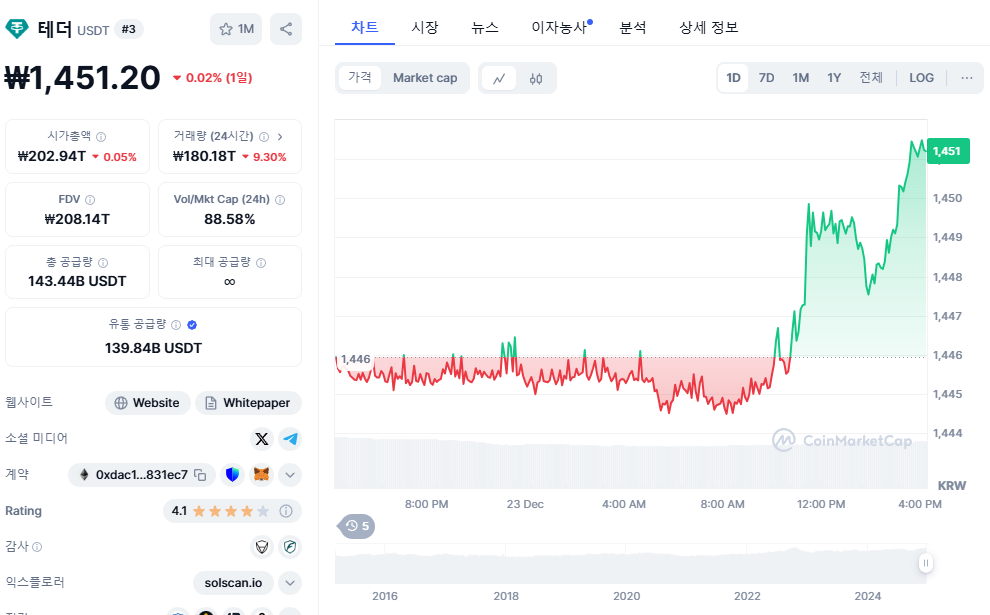This screenshot has width=990, height=615.
Task: Open Tether's Telegram channel
Action: pyautogui.click(x=290, y=439)
